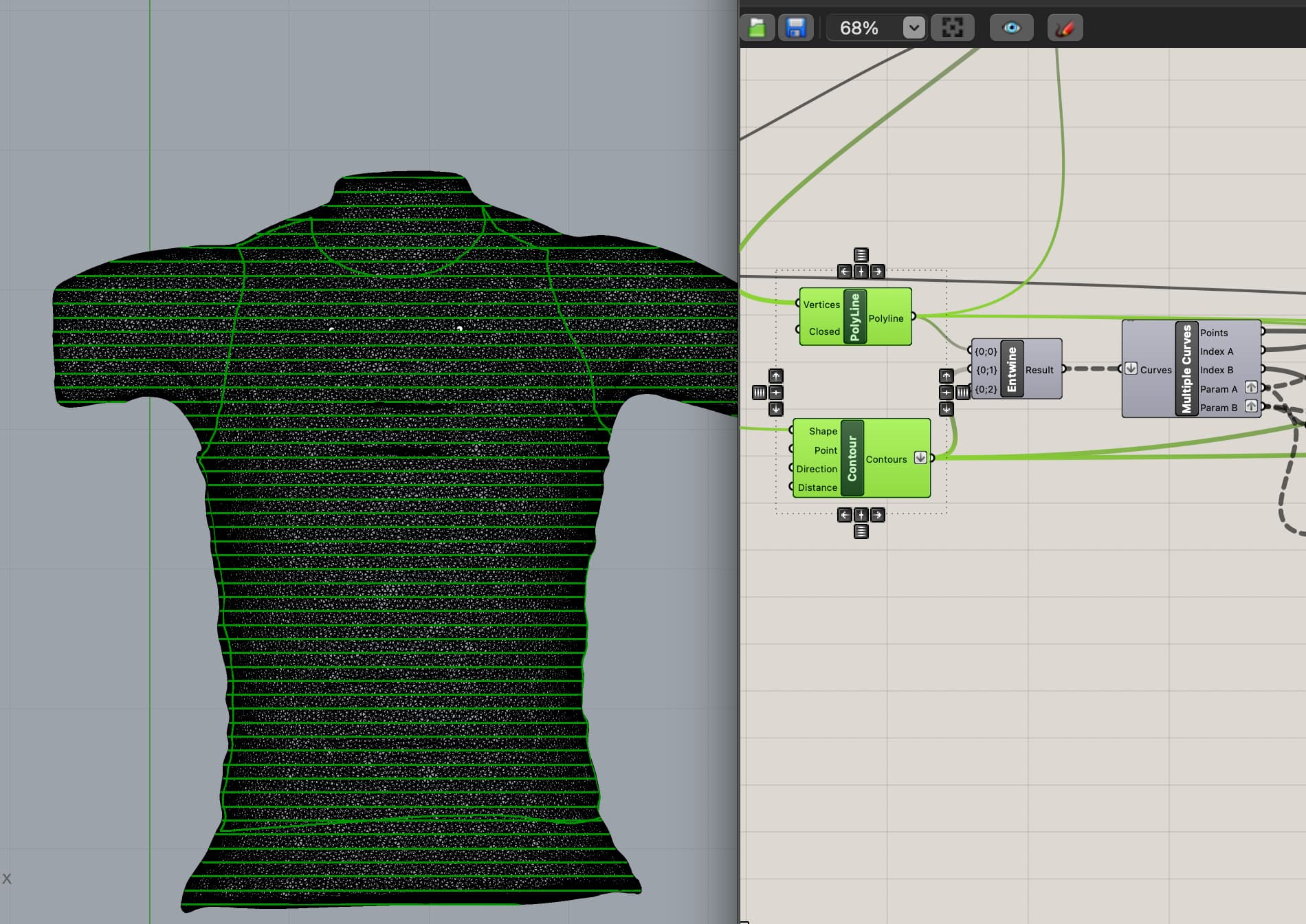Click the right arrow widget below the Contour component
1306x924 pixels.
(878, 515)
